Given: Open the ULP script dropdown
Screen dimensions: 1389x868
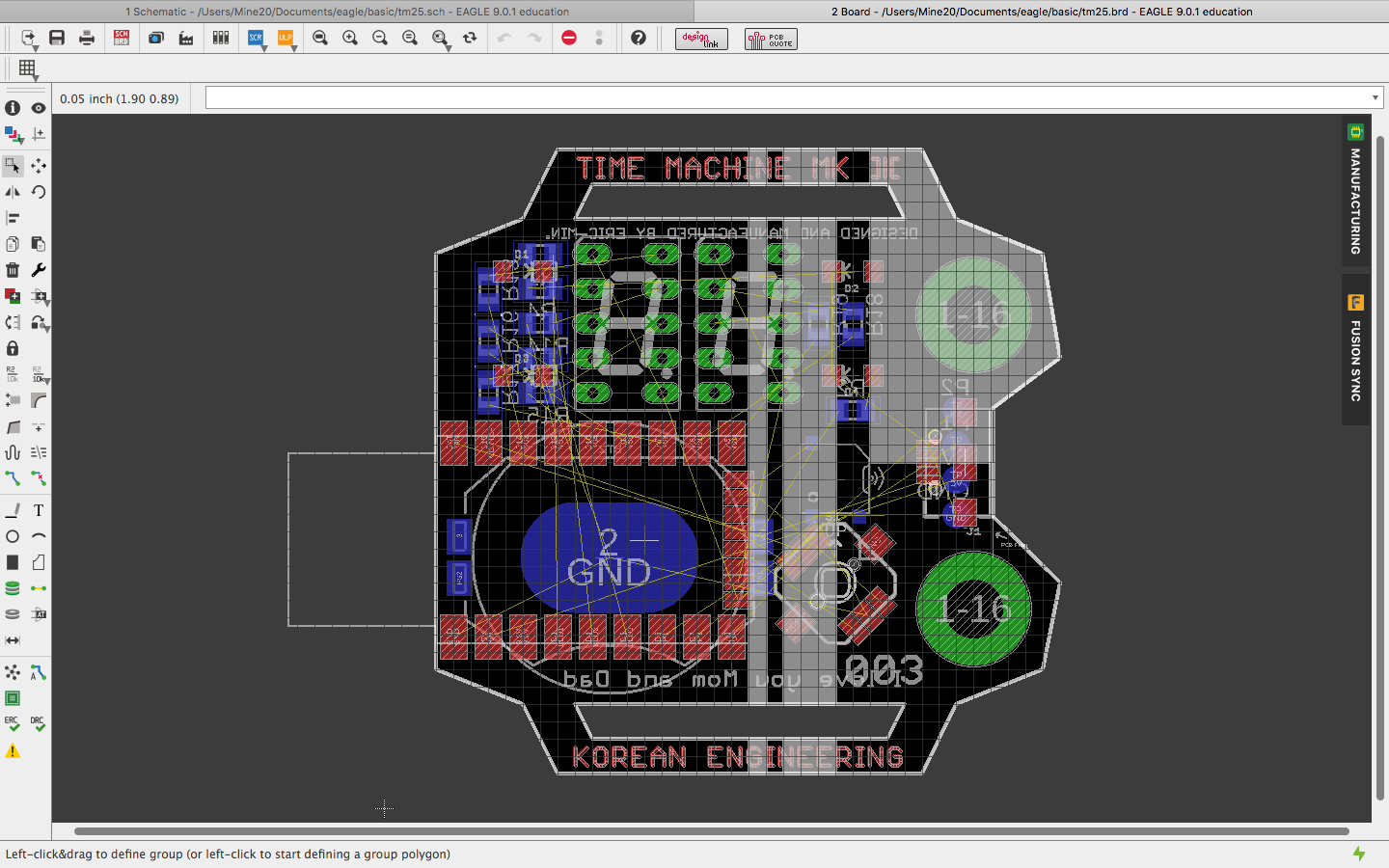Looking at the screenshot, I should (286, 39).
